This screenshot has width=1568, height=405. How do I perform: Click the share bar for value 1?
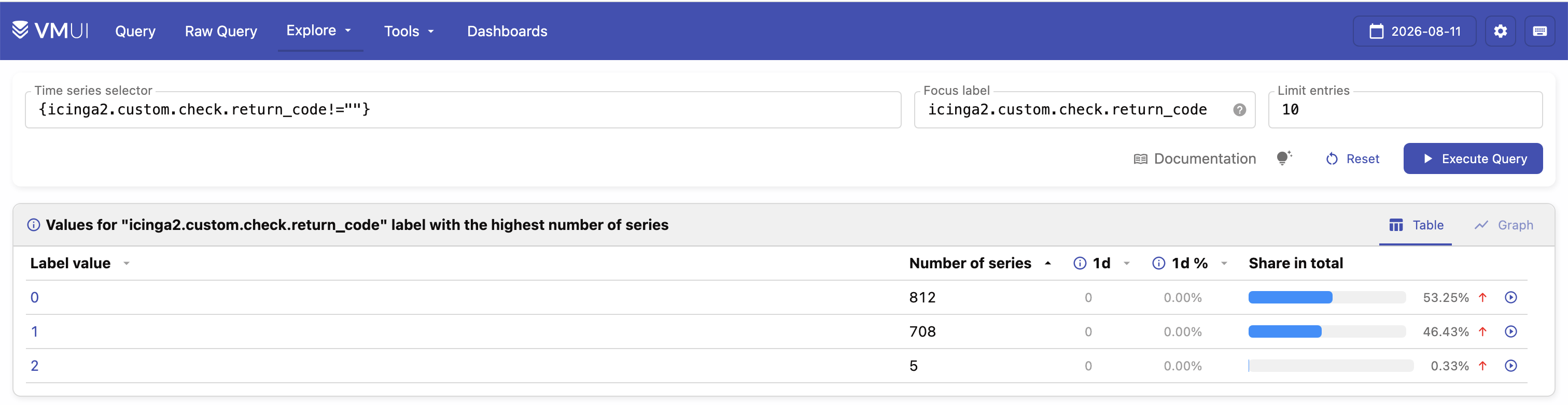coord(1327,331)
